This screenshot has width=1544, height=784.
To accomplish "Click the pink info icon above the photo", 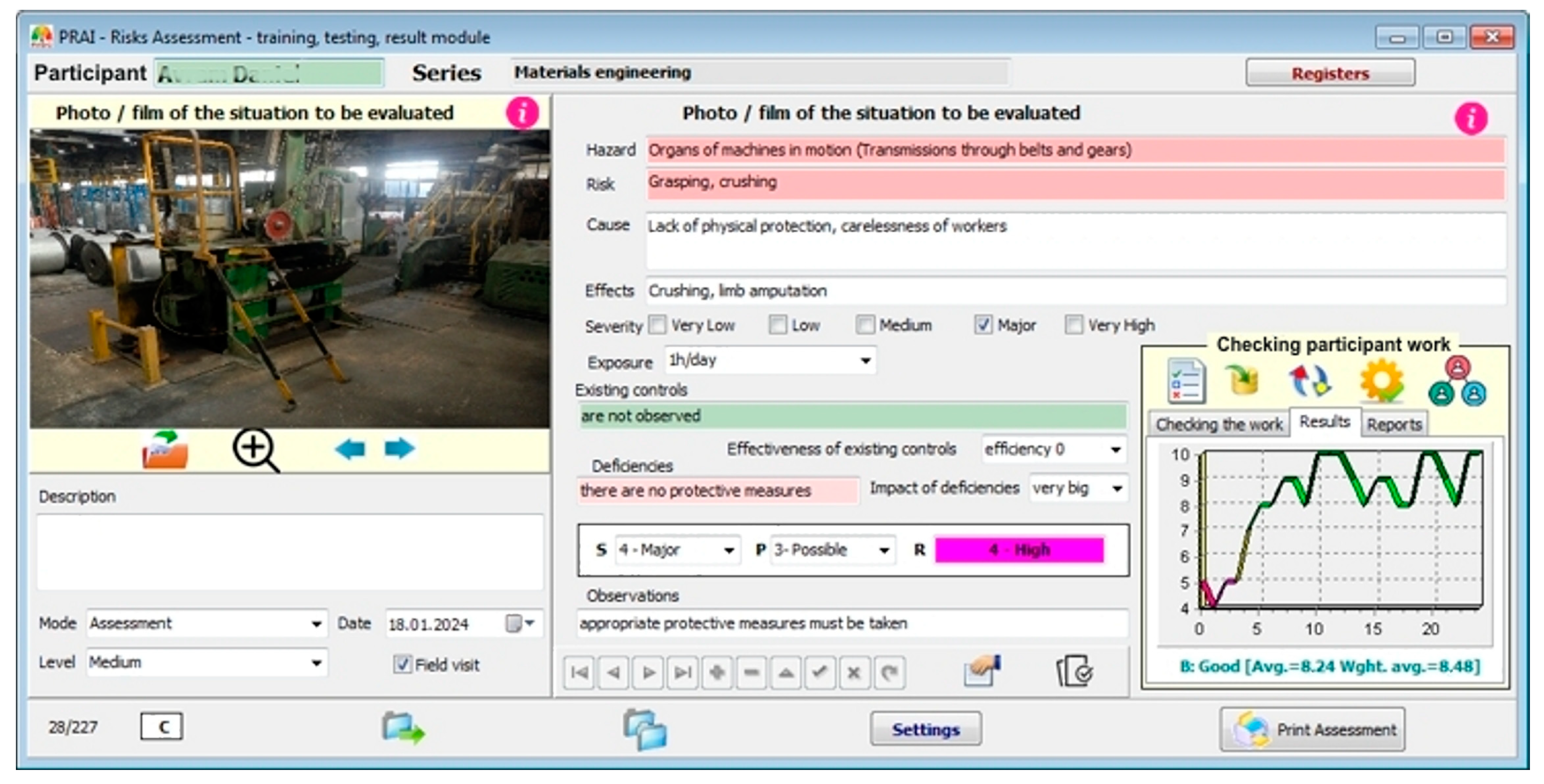I will coord(522,113).
